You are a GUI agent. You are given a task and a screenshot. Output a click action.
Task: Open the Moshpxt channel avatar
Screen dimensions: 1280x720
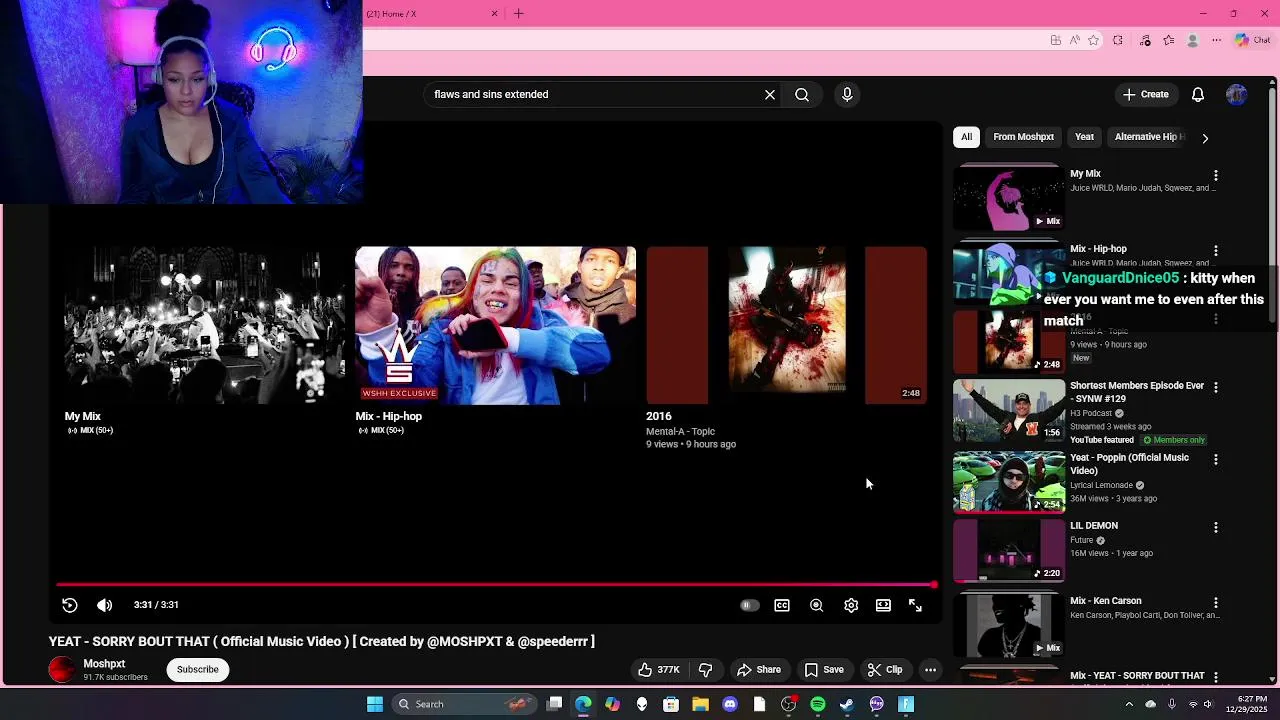point(62,670)
